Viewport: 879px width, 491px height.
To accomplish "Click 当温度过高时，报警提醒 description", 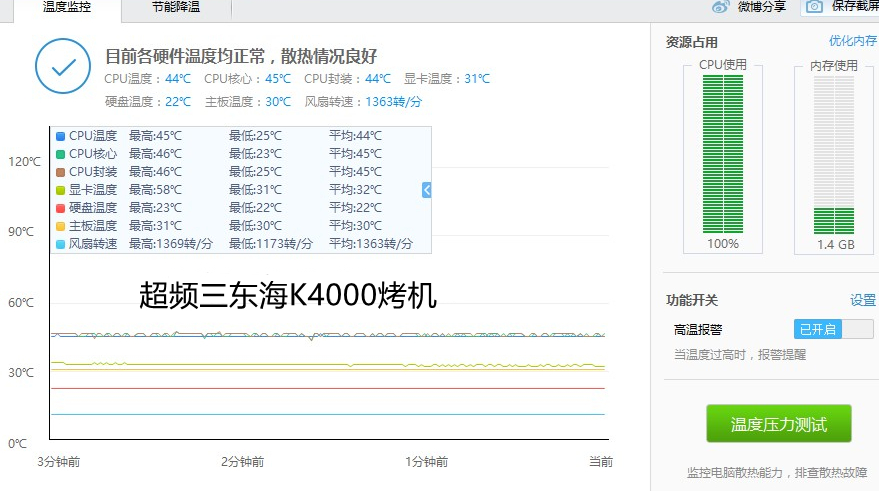I will 740,355.
